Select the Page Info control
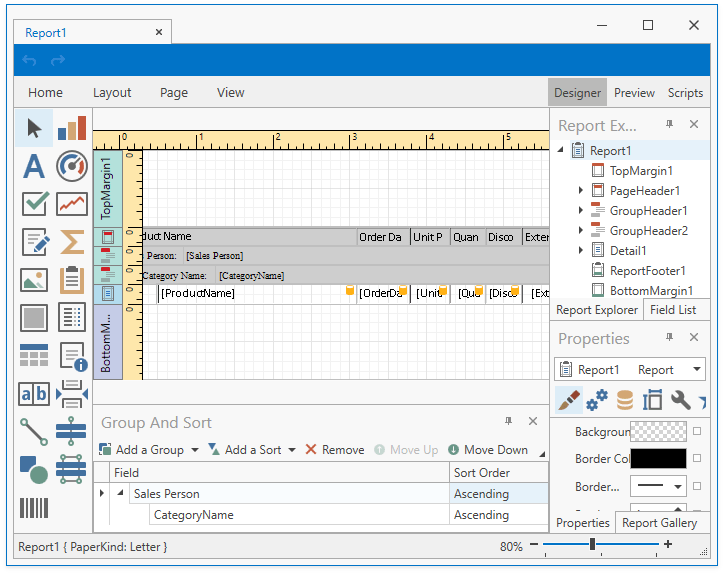724x574 pixels. [x=73, y=356]
